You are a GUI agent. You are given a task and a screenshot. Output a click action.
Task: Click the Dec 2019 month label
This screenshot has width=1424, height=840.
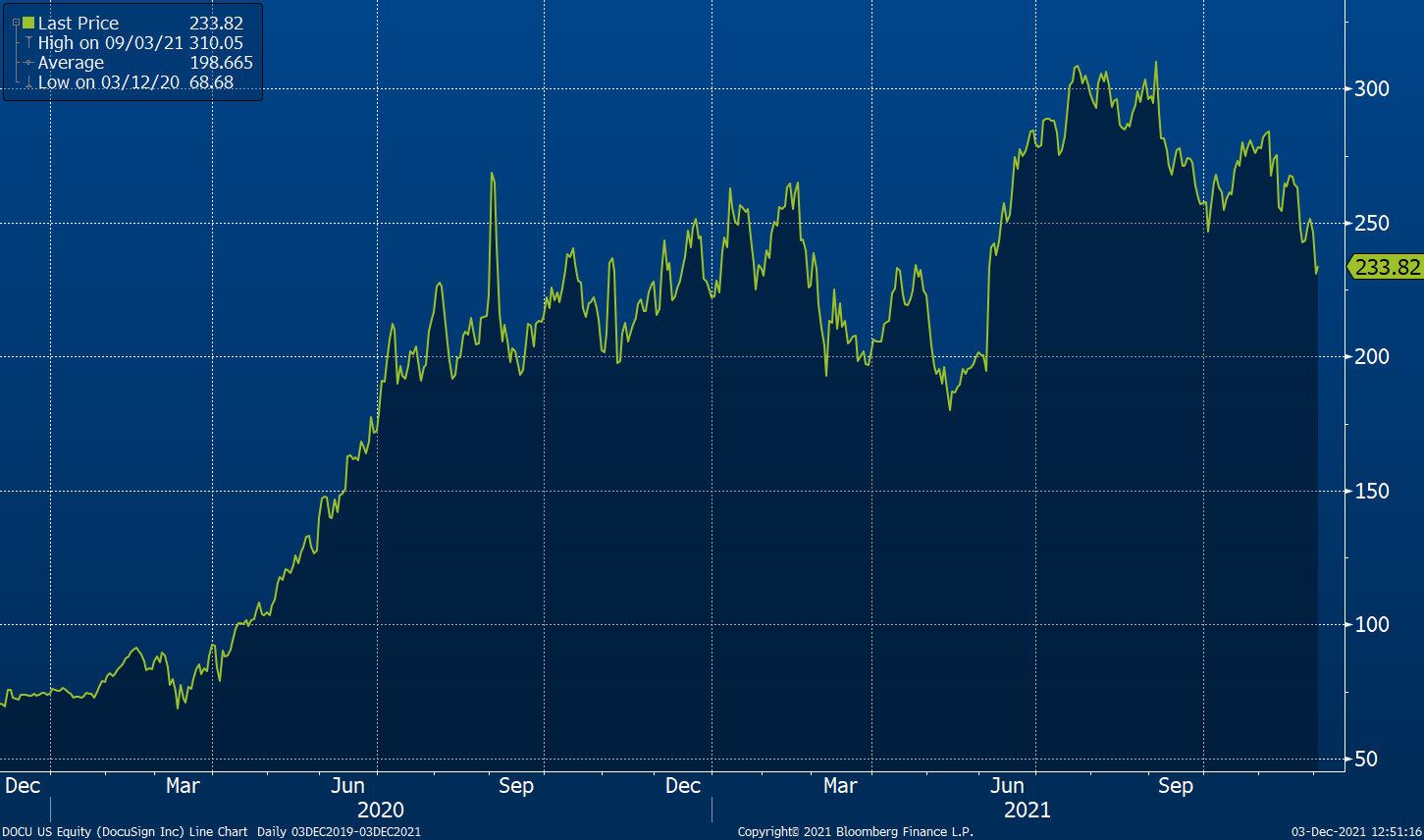[23, 786]
